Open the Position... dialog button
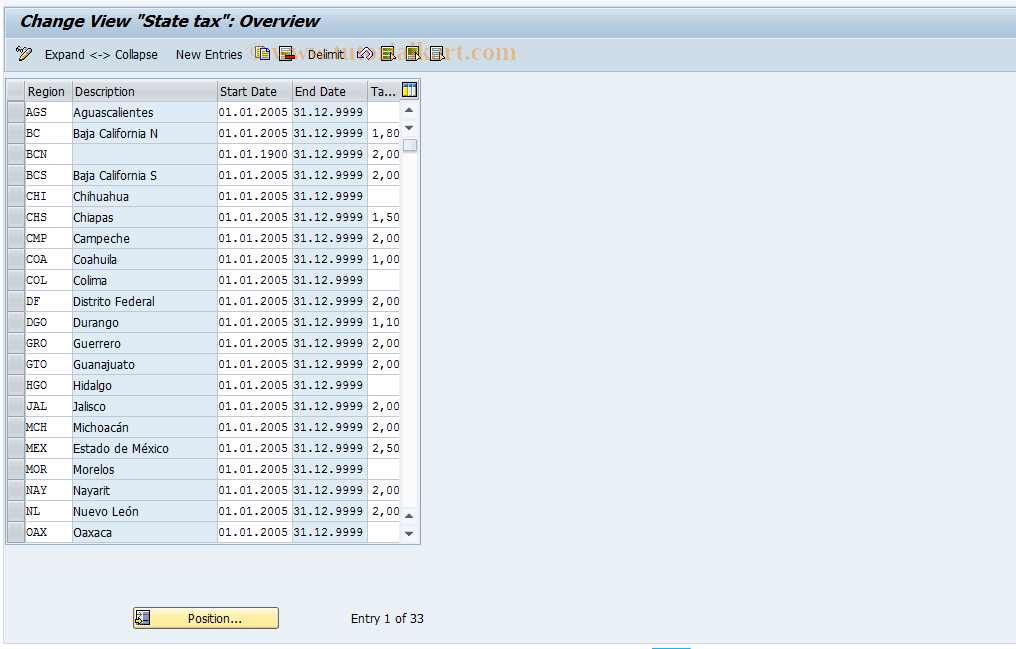1016x649 pixels. (206, 618)
